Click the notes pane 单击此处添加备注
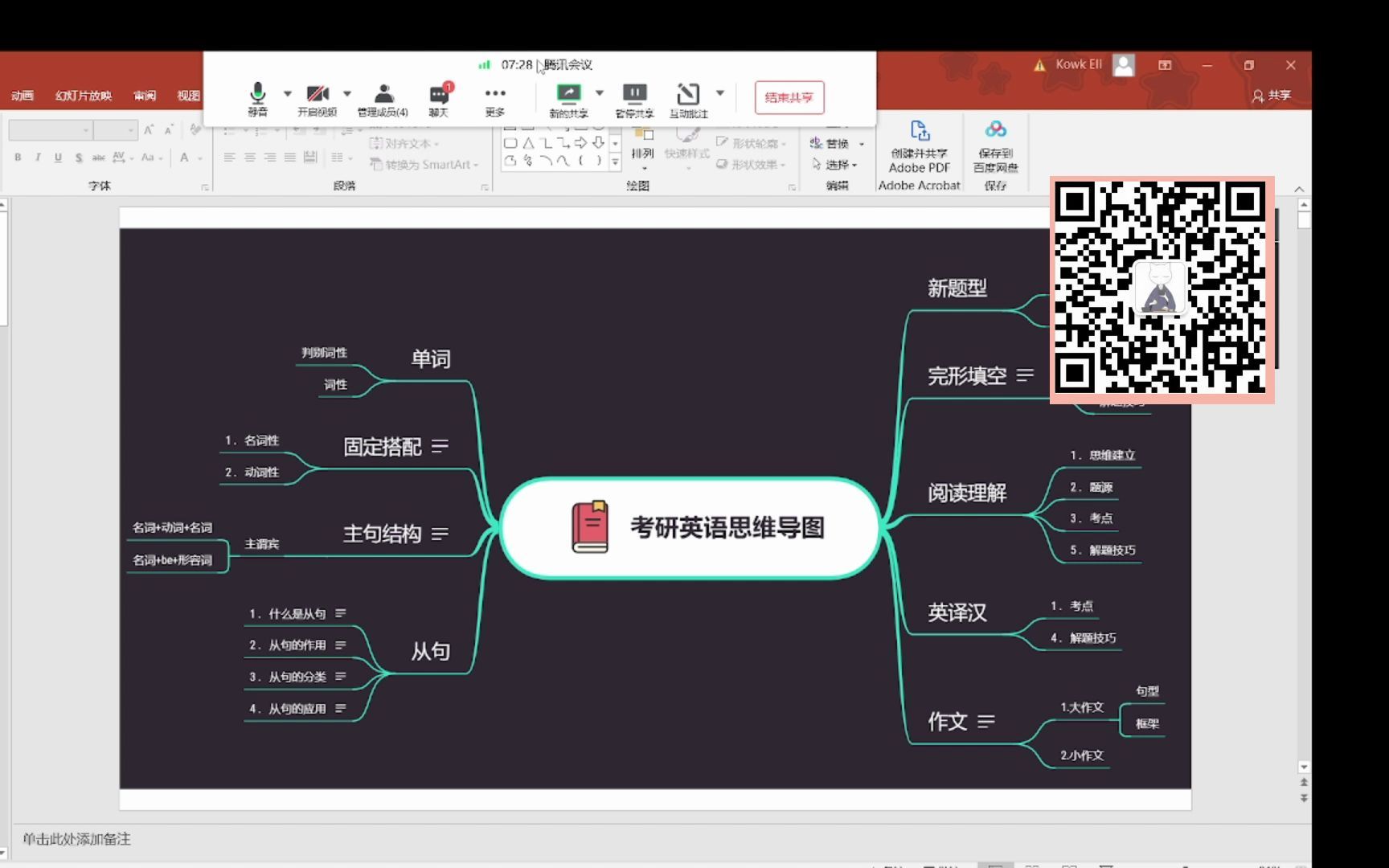The width and height of the screenshot is (1389, 868). (x=76, y=839)
